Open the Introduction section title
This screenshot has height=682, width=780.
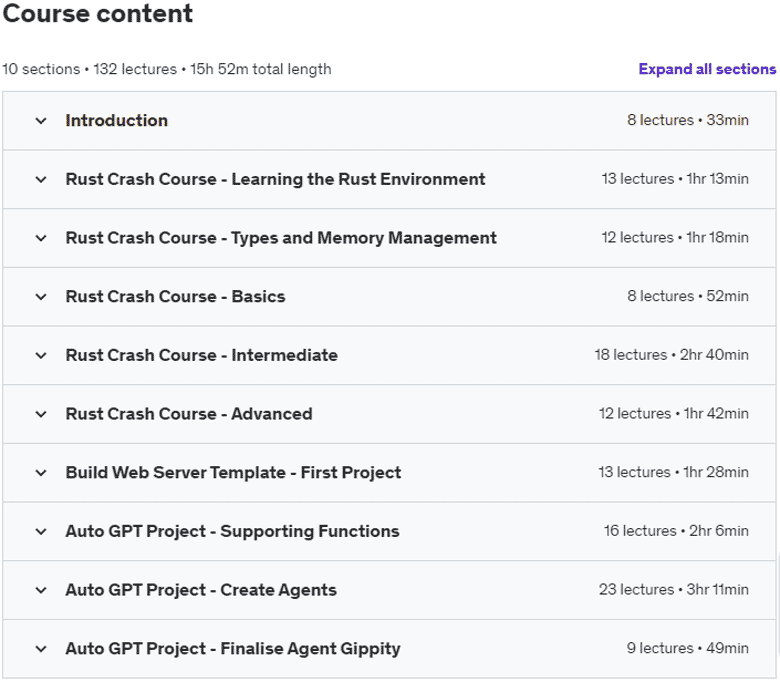coord(116,120)
